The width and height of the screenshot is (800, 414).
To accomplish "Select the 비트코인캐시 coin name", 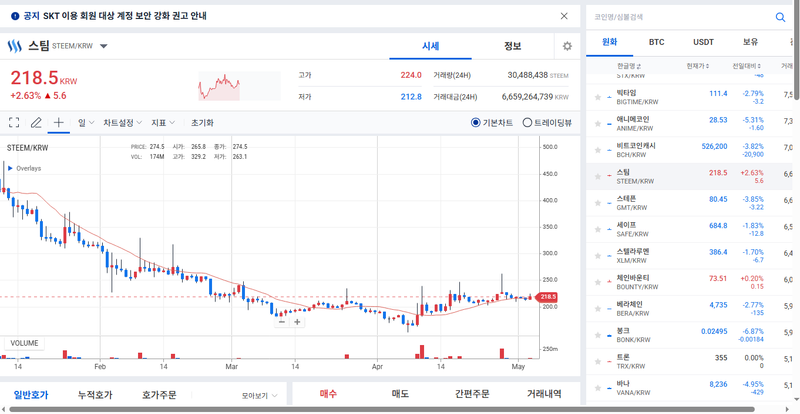I will [x=636, y=145].
